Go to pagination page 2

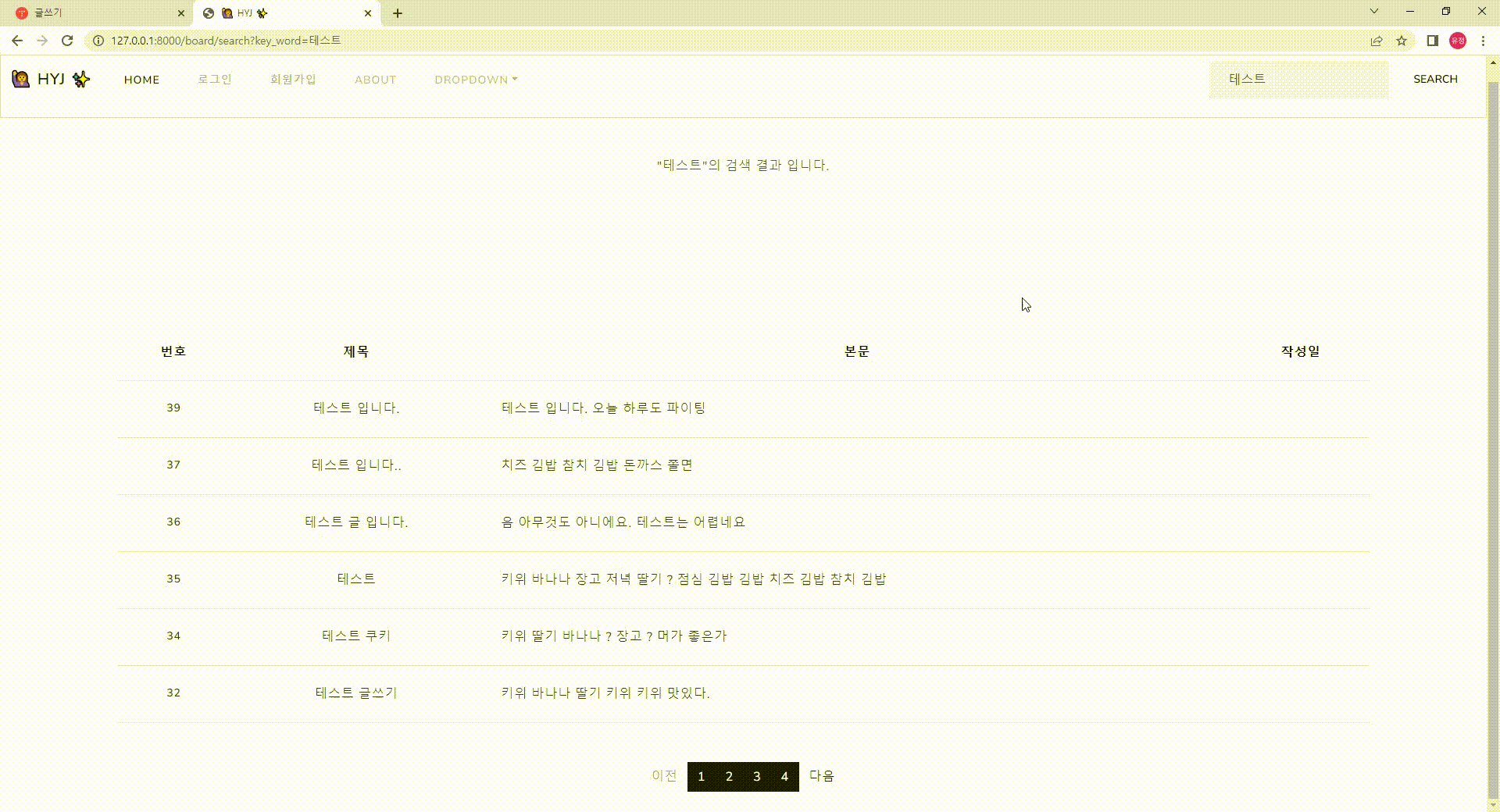(x=729, y=777)
